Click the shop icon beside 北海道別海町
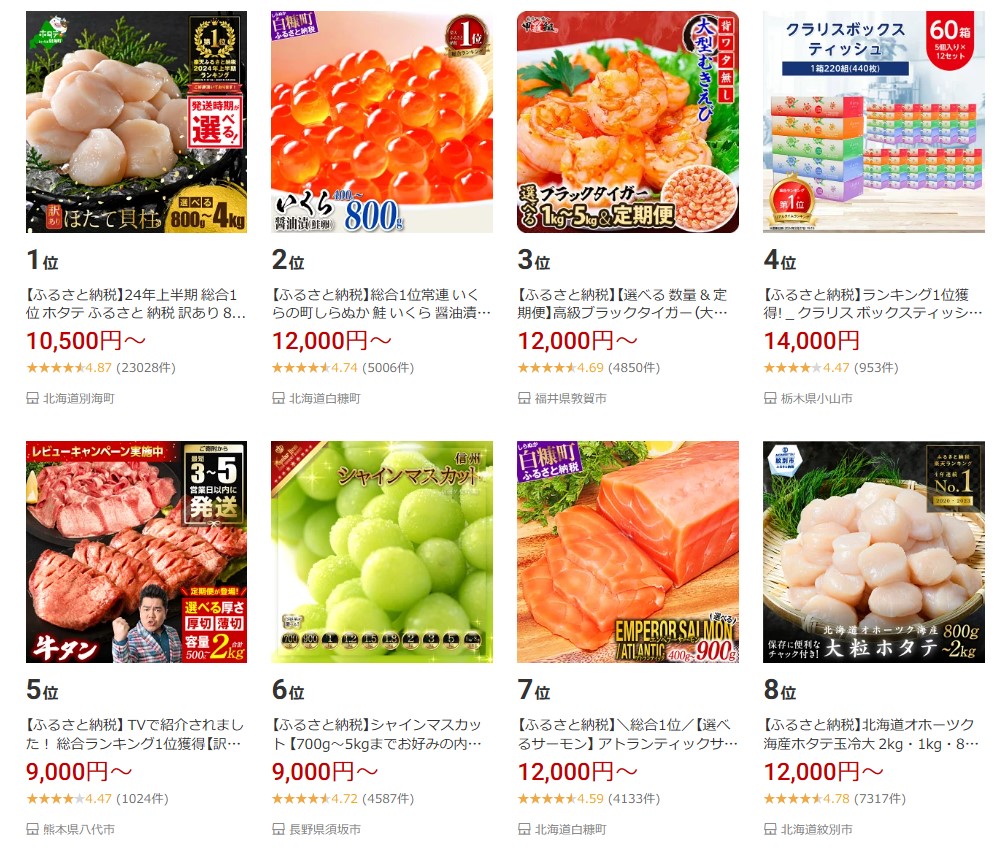The width and height of the screenshot is (1006, 851). pos(32,399)
